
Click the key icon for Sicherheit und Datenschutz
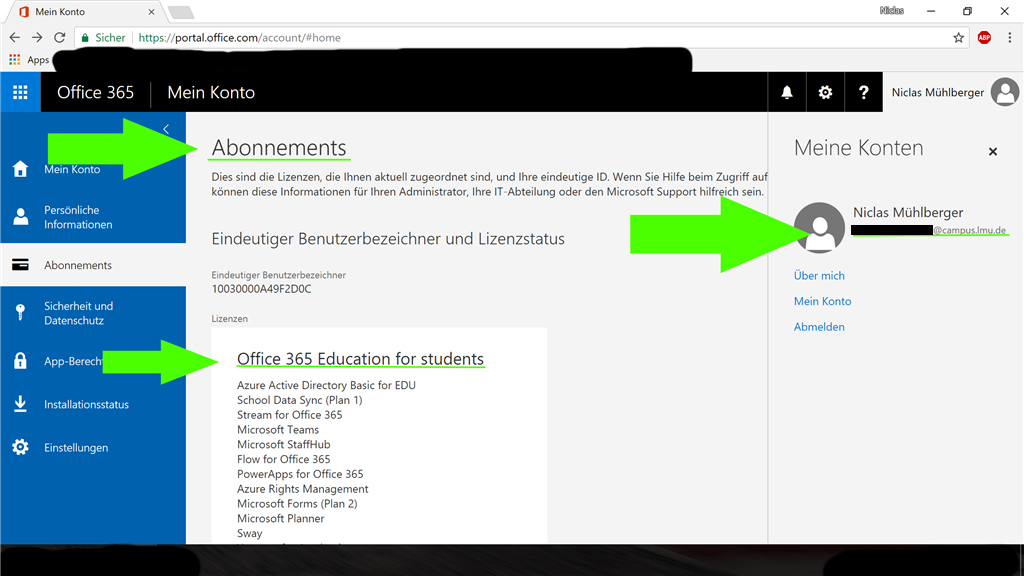pyautogui.click(x=20, y=313)
